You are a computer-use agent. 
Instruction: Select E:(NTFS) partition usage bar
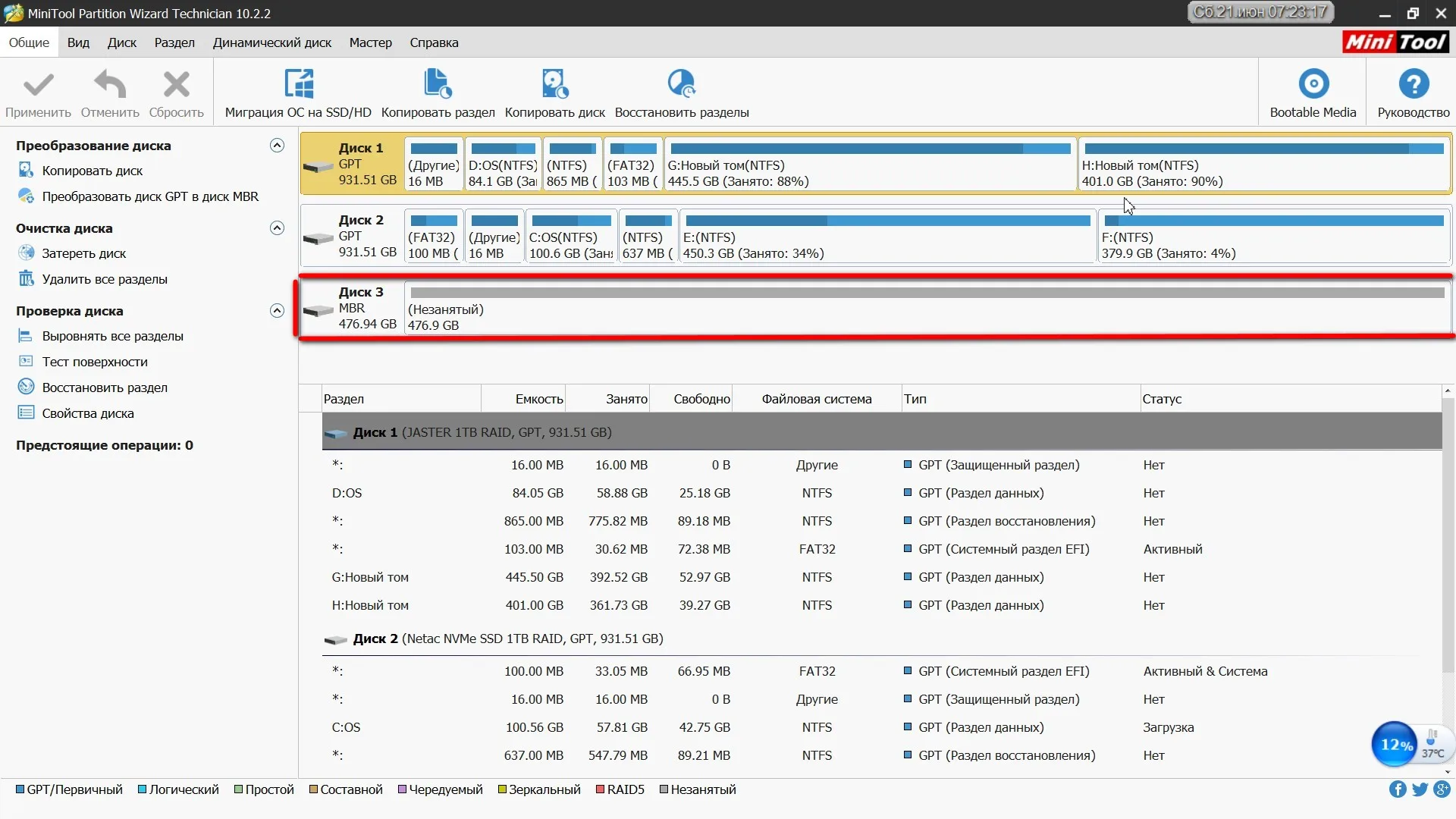tap(886, 221)
